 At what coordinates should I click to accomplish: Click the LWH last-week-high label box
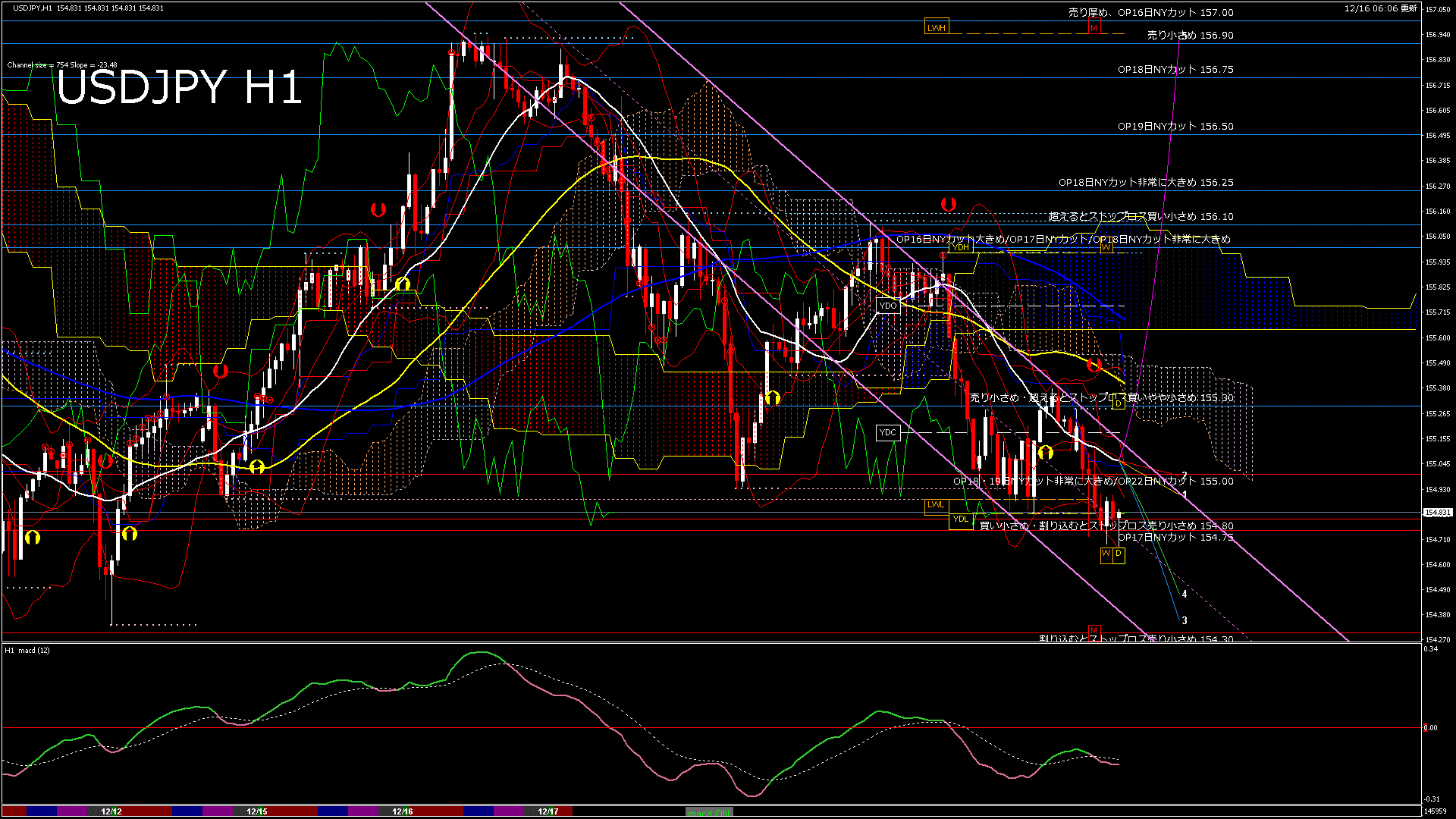coord(938,27)
